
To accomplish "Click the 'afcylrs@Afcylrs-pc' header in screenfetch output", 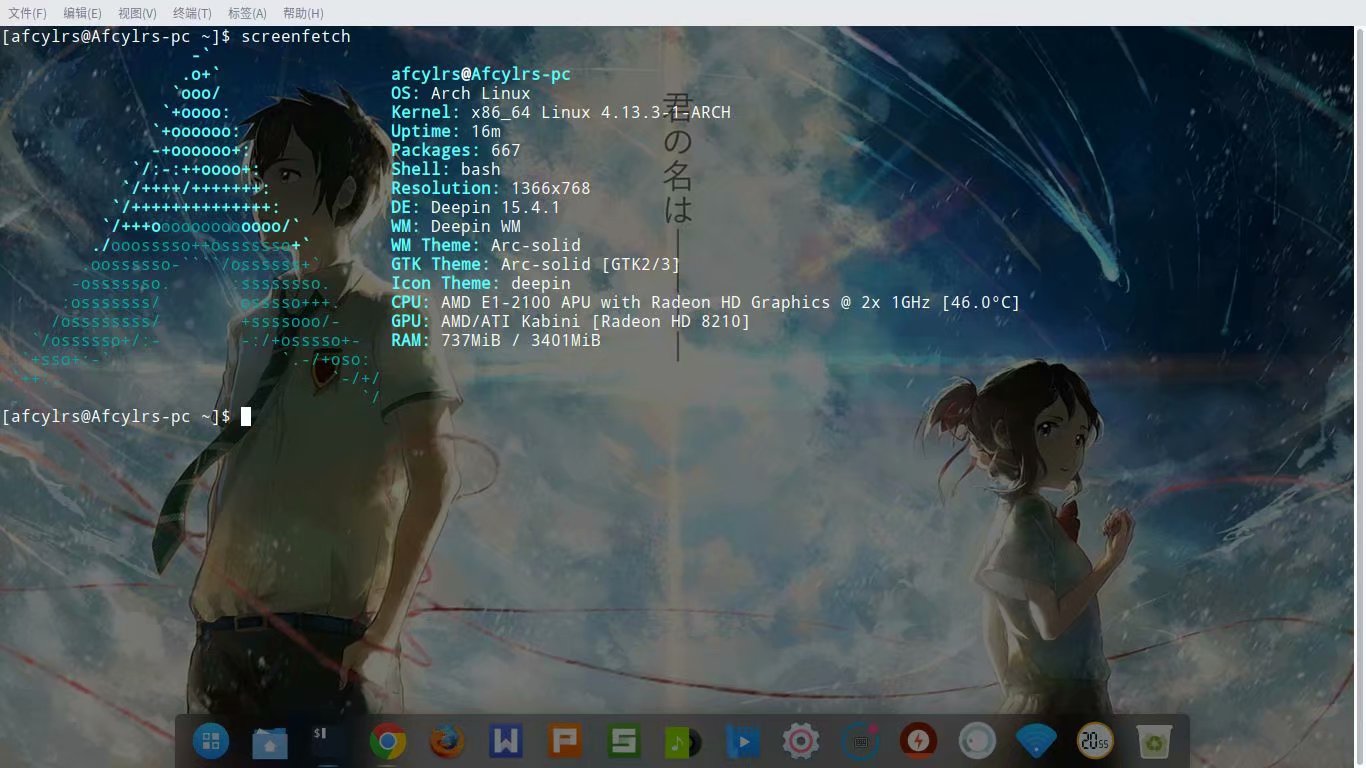I will 481,74.
